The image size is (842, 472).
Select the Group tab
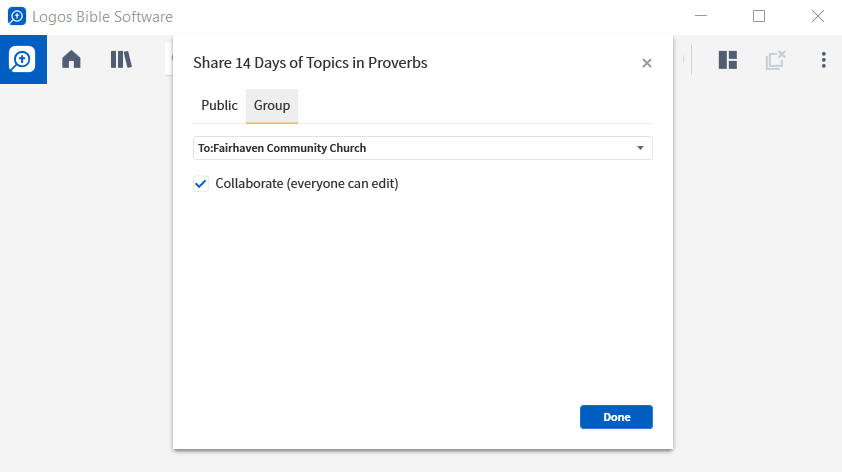(272, 106)
